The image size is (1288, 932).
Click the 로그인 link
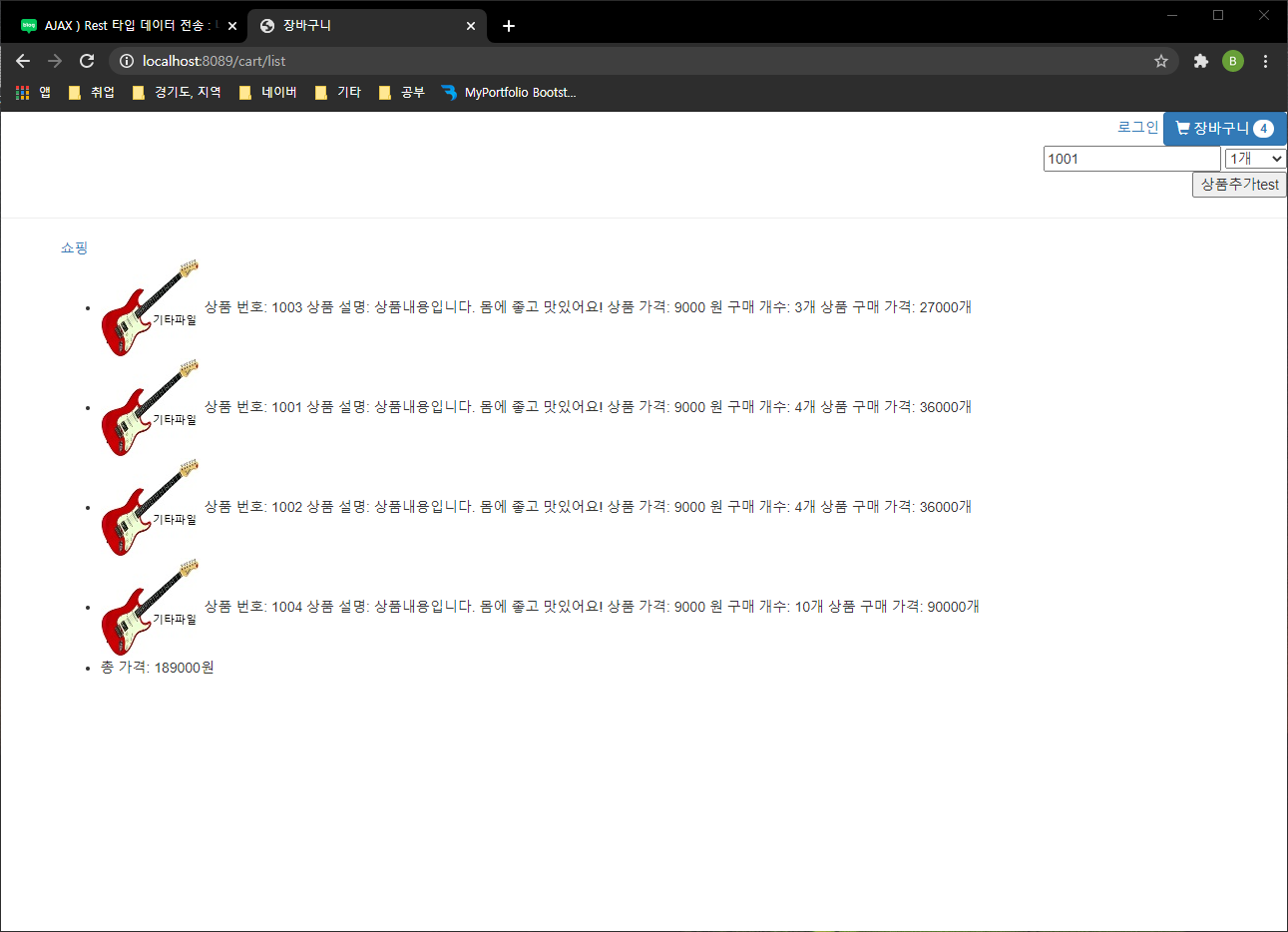coord(1137,126)
